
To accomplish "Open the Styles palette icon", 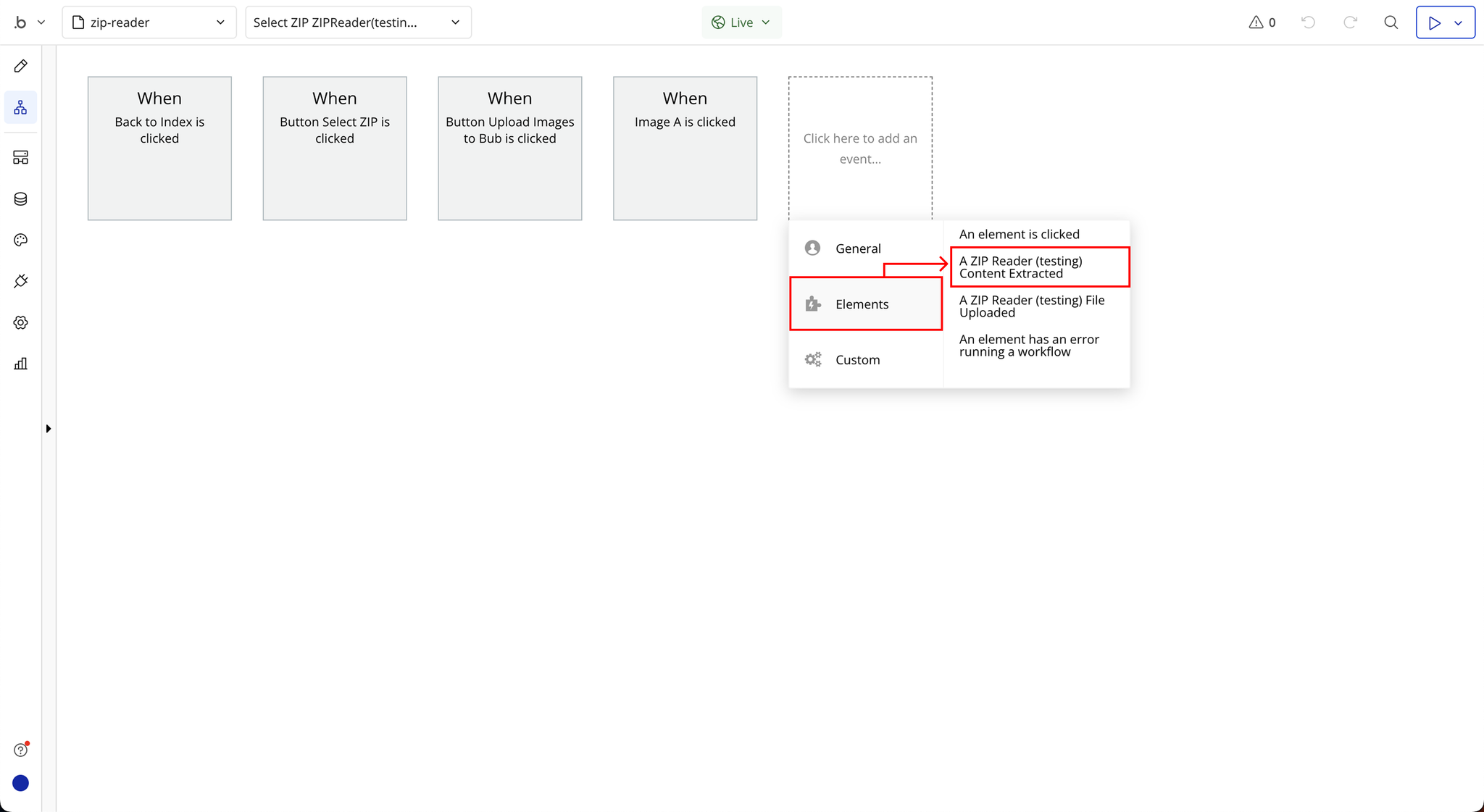I will point(20,240).
